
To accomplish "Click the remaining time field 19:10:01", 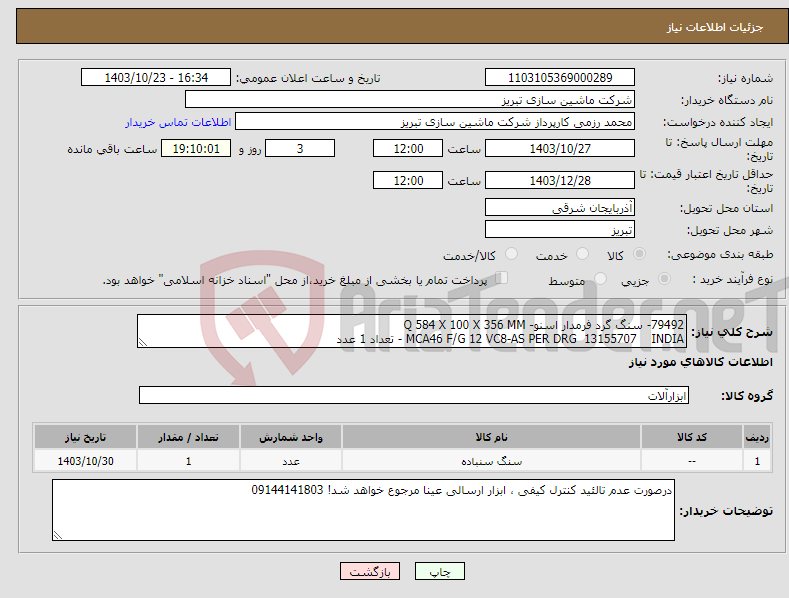I will tap(196, 148).
